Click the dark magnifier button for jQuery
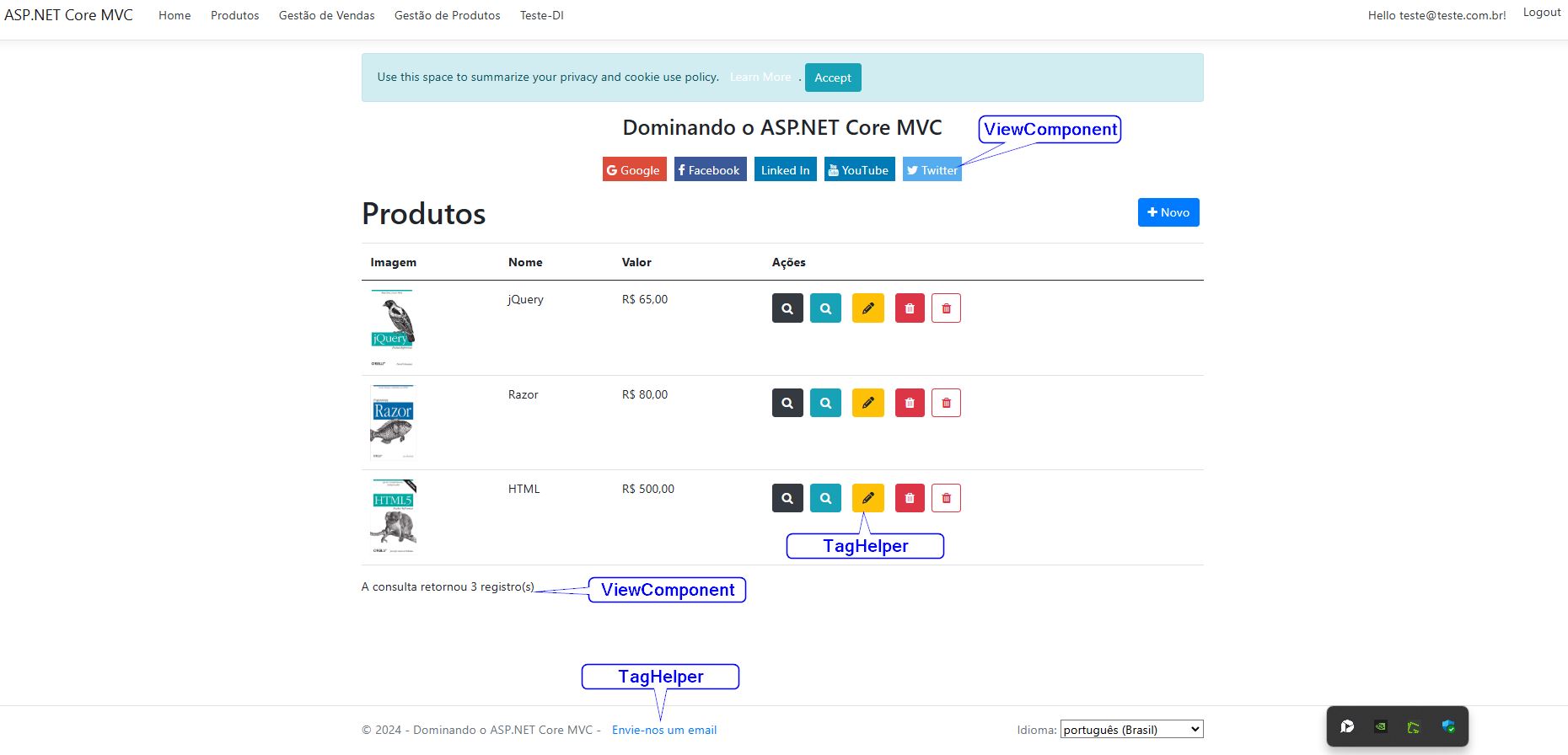 coord(787,308)
